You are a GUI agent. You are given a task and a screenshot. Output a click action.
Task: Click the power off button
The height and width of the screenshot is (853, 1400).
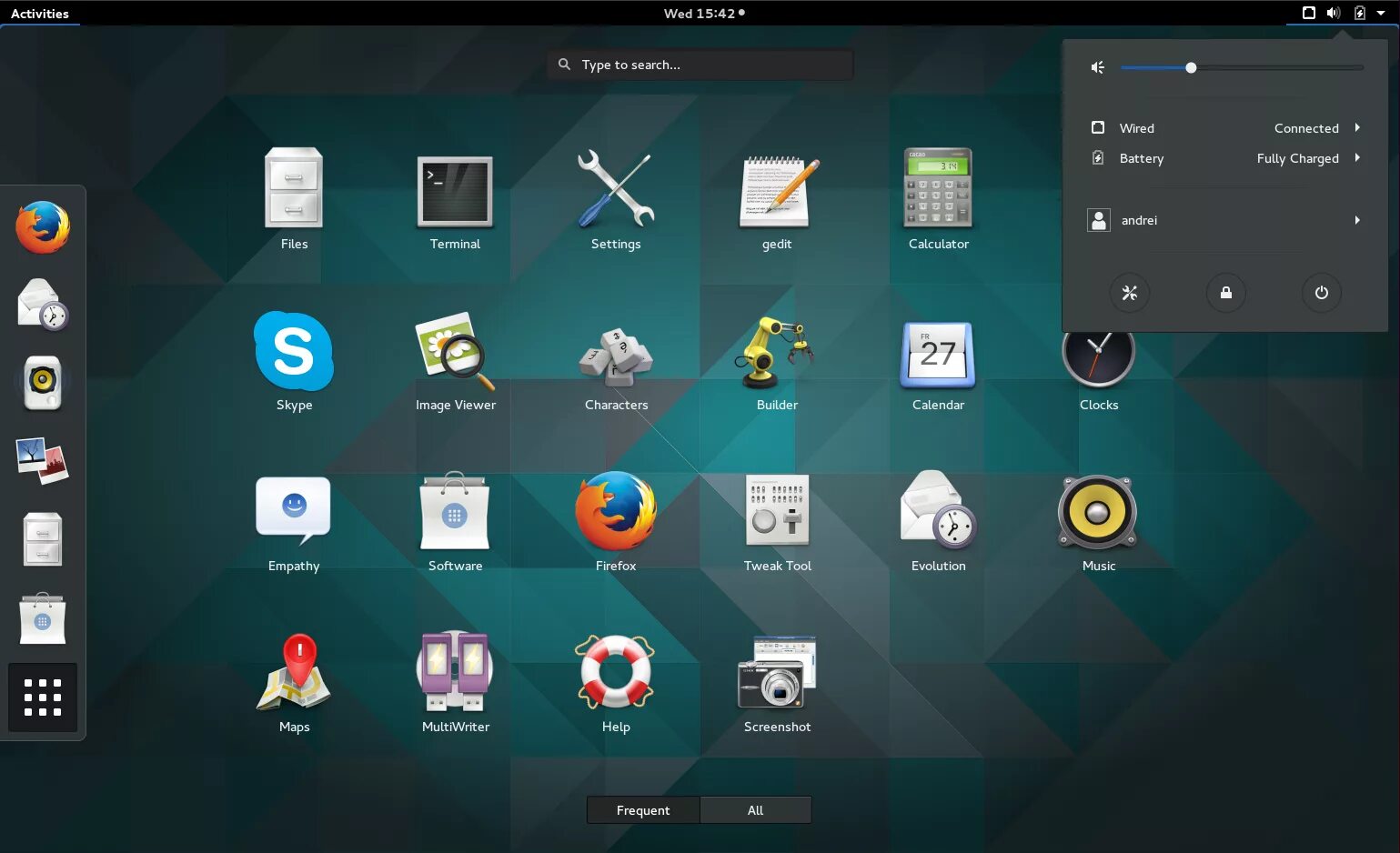click(x=1322, y=293)
